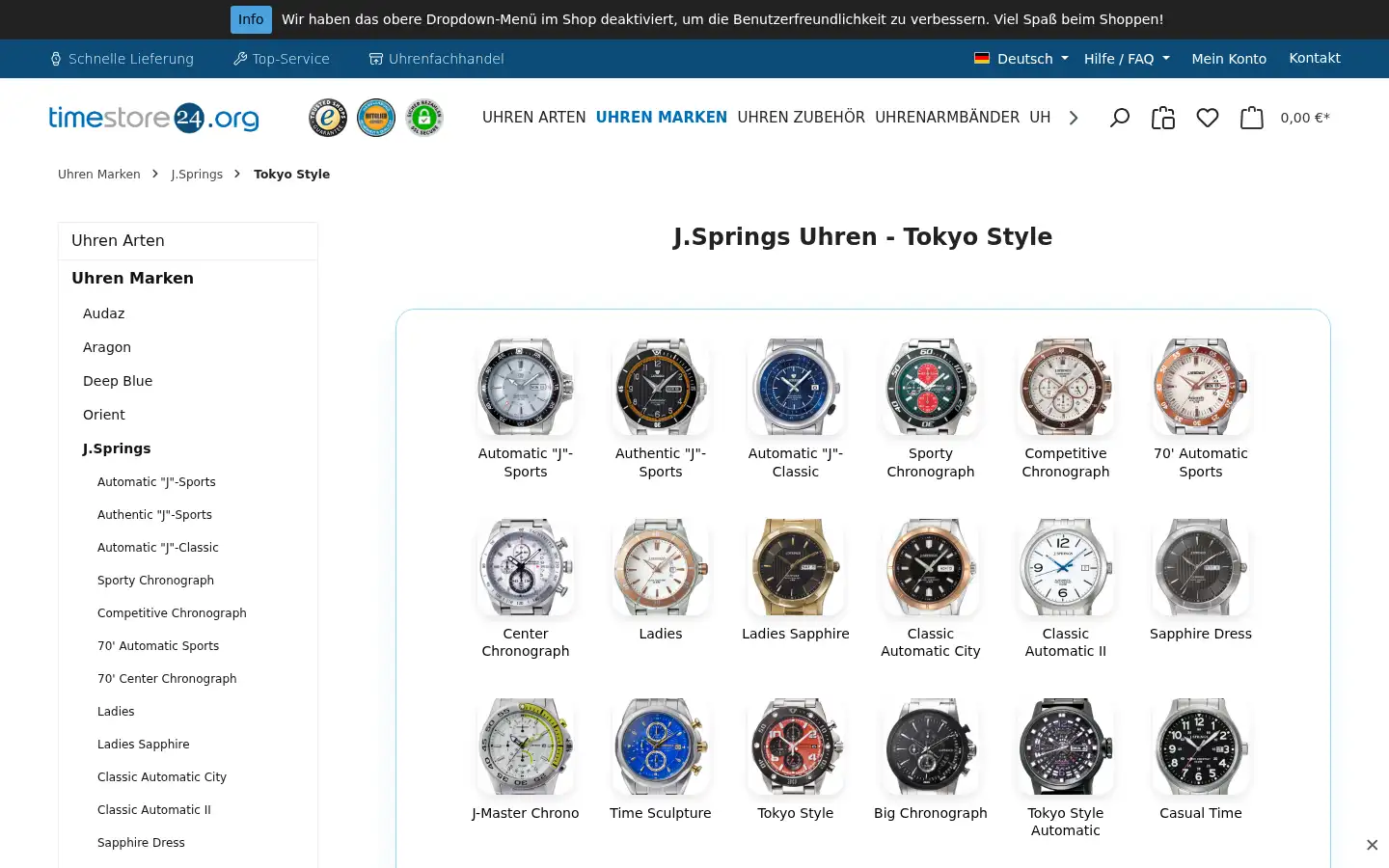Click Automatic "J"-Classic blue watch thumbnail
The image size is (1389, 868).
pos(796,387)
